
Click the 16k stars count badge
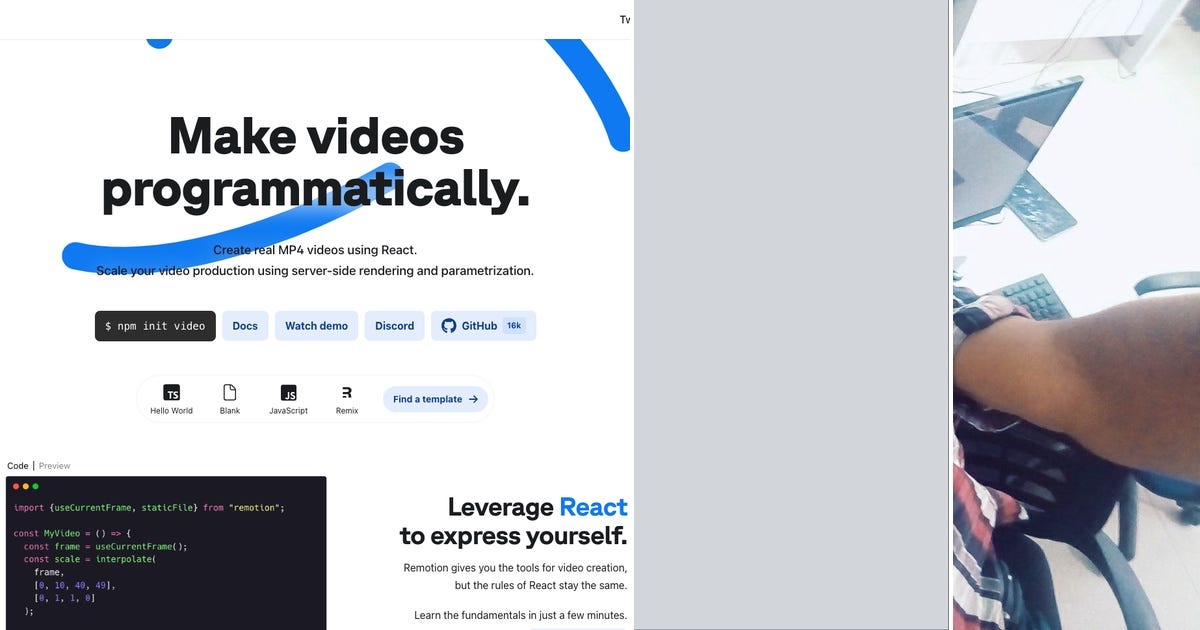click(x=514, y=326)
